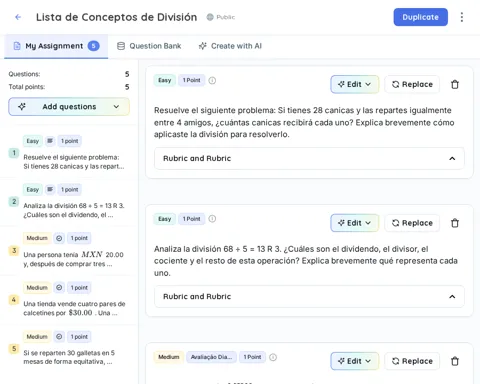Click the Public visibility globe indicator
This screenshot has width=480, height=384.
click(210, 17)
